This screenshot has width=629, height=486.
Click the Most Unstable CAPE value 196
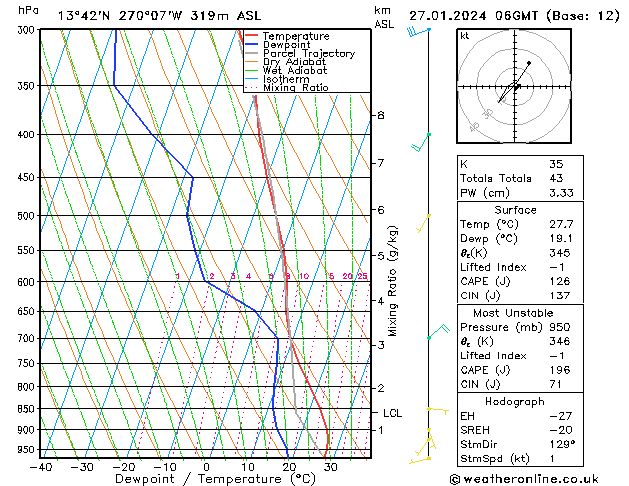(560, 370)
